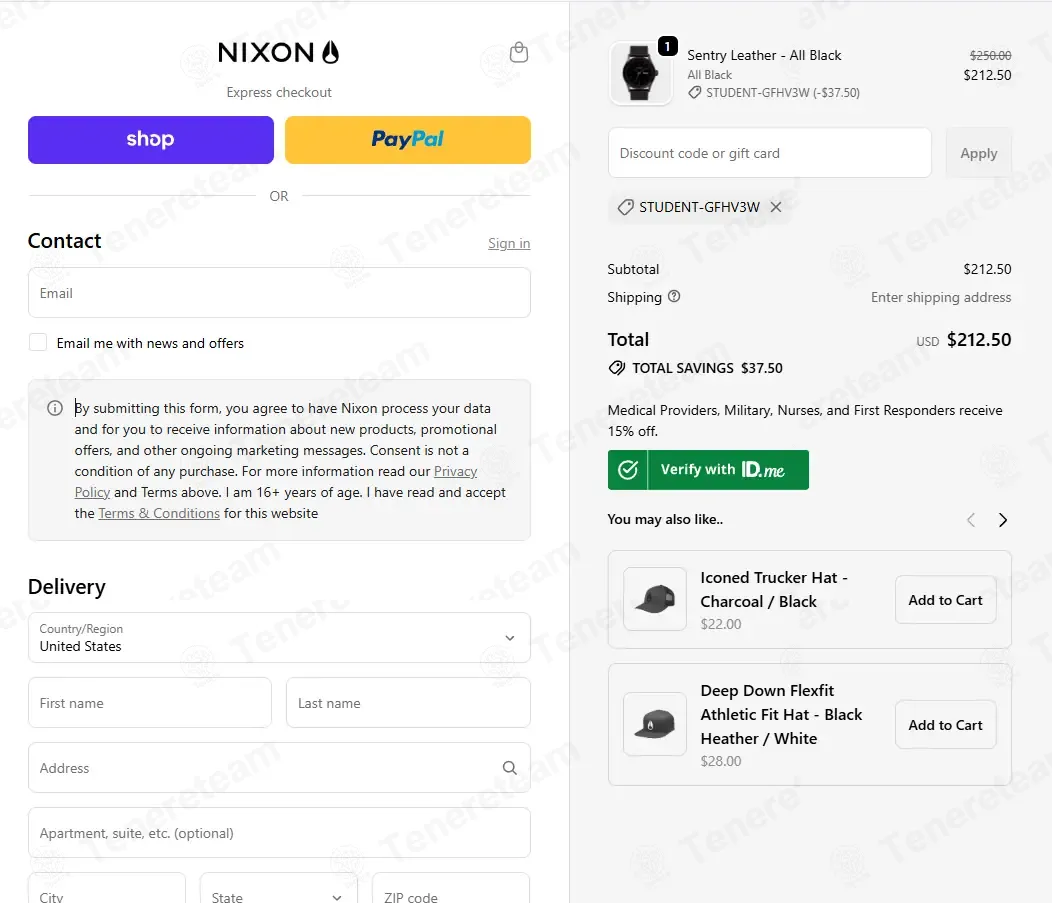Click the total savings tag icon
Image resolution: width=1052 pixels, height=903 pixels.
tap(617, 368)
